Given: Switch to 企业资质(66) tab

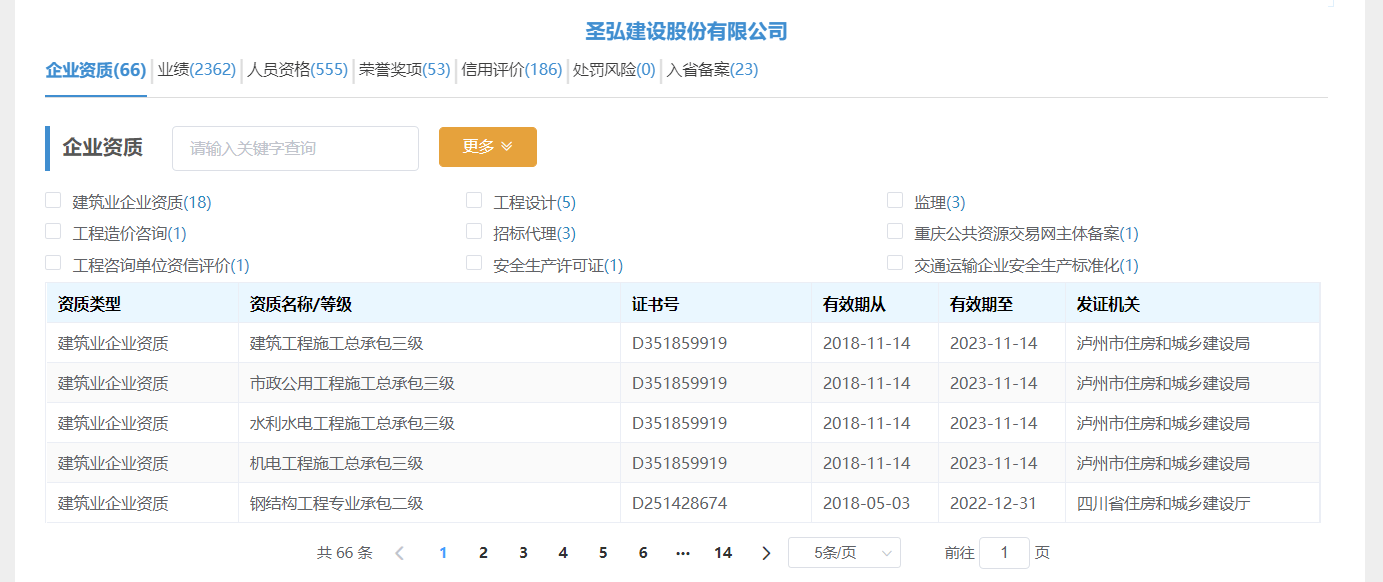Looking at the screenshot, I should pyautogui.click(x=96, y=70).
